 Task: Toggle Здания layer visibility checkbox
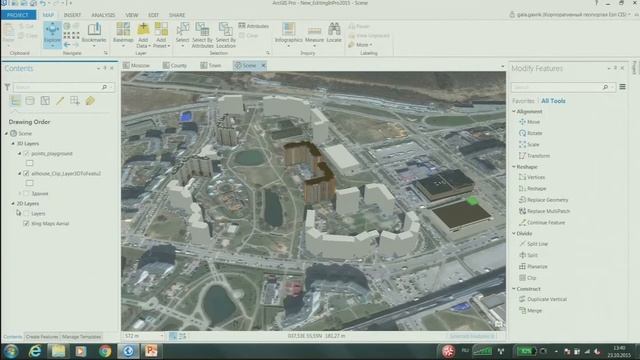(27, 193)
